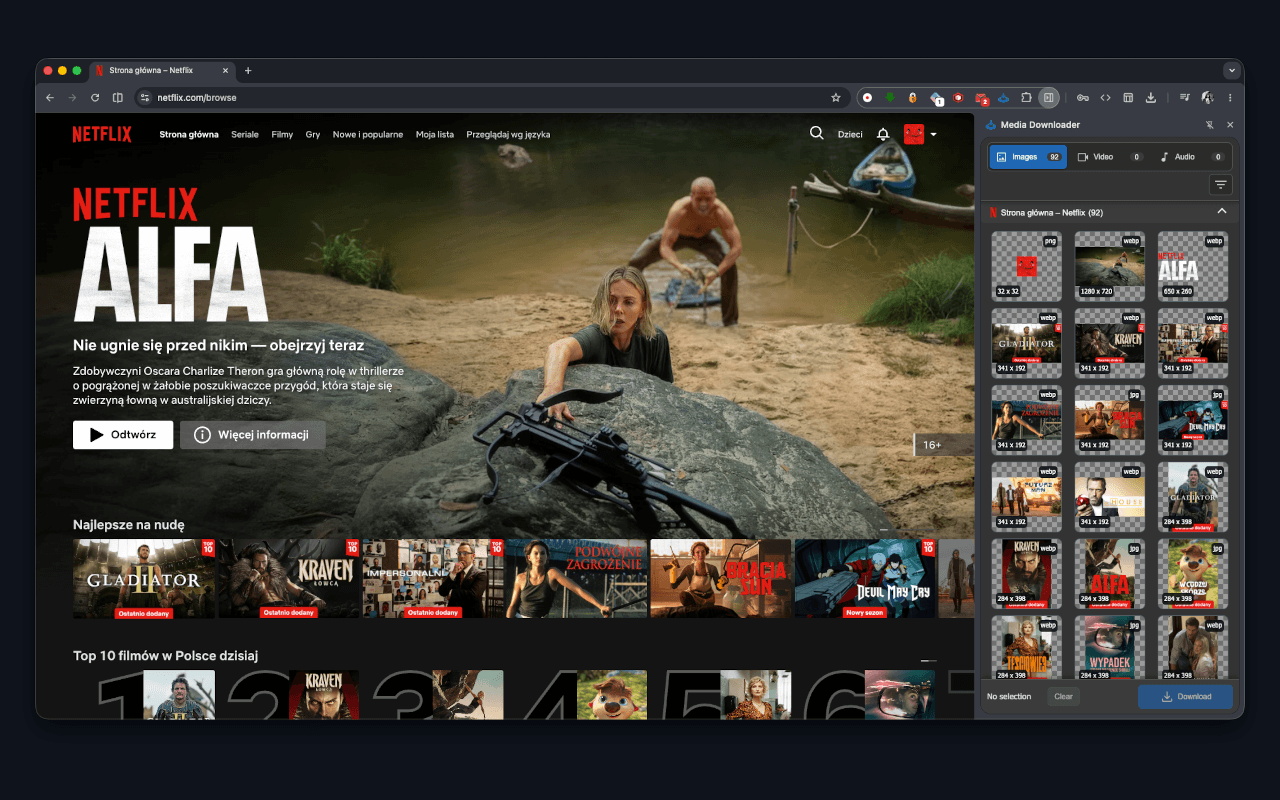The image size is (1280, 800).
Task: Open Podwójne zagrożenie tile
Action: click(577, 579)
